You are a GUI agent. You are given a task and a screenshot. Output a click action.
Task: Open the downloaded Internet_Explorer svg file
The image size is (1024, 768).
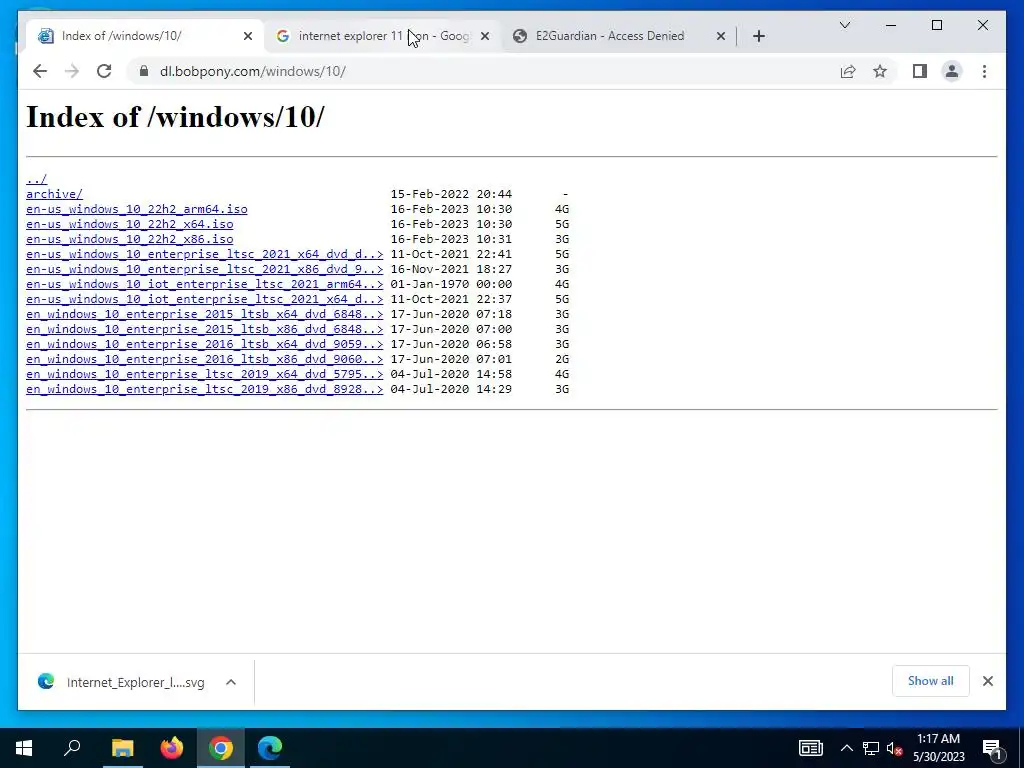tap(121, 682)
